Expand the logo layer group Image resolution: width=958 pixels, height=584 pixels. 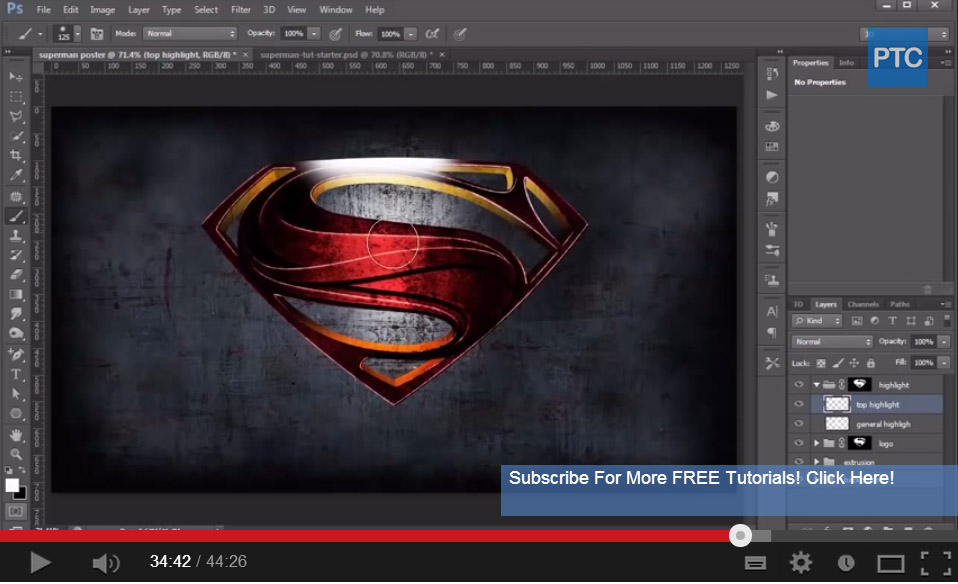click(816, 443)
